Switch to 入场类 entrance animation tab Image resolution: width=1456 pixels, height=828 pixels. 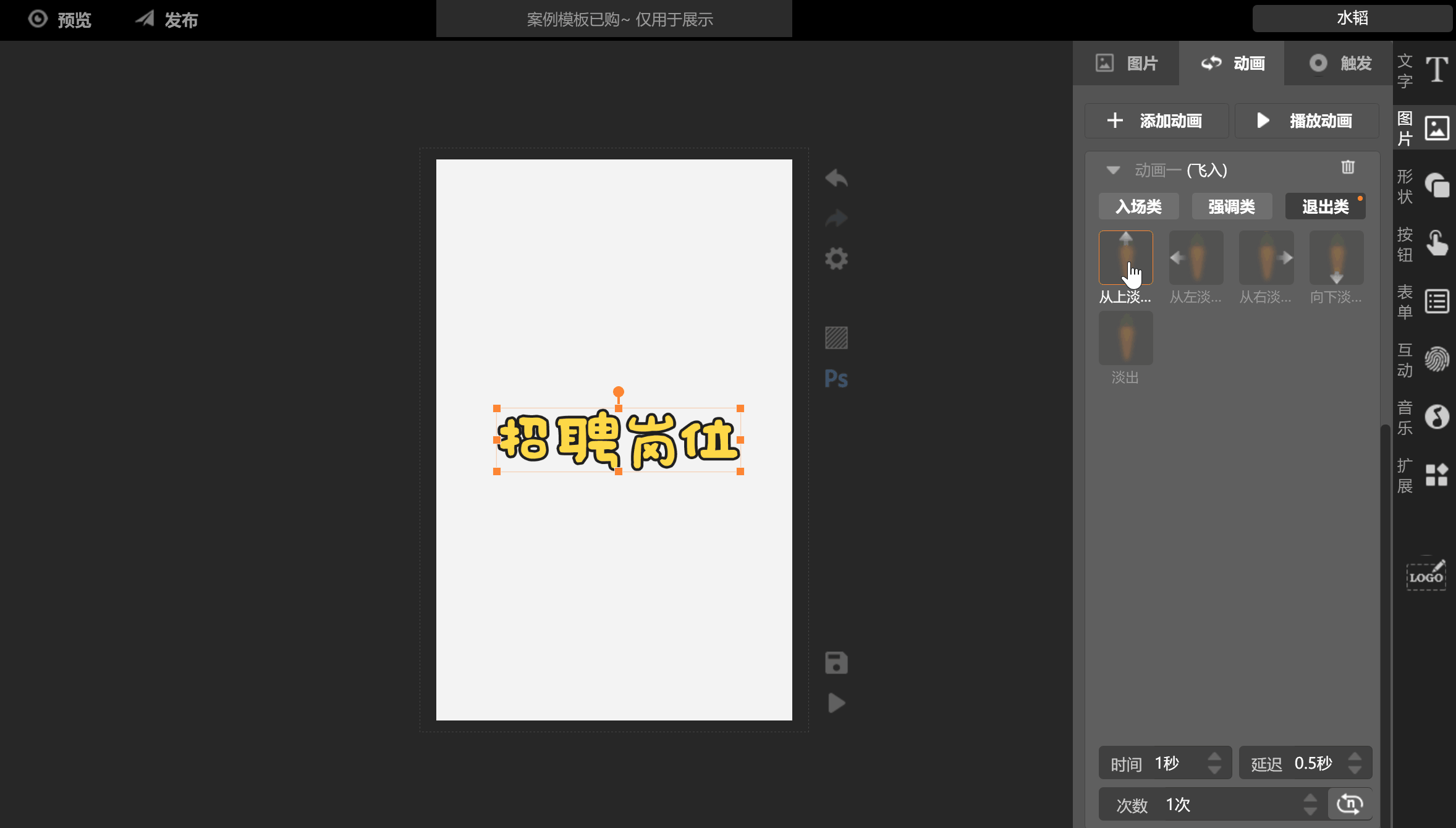click(1140, 207)
